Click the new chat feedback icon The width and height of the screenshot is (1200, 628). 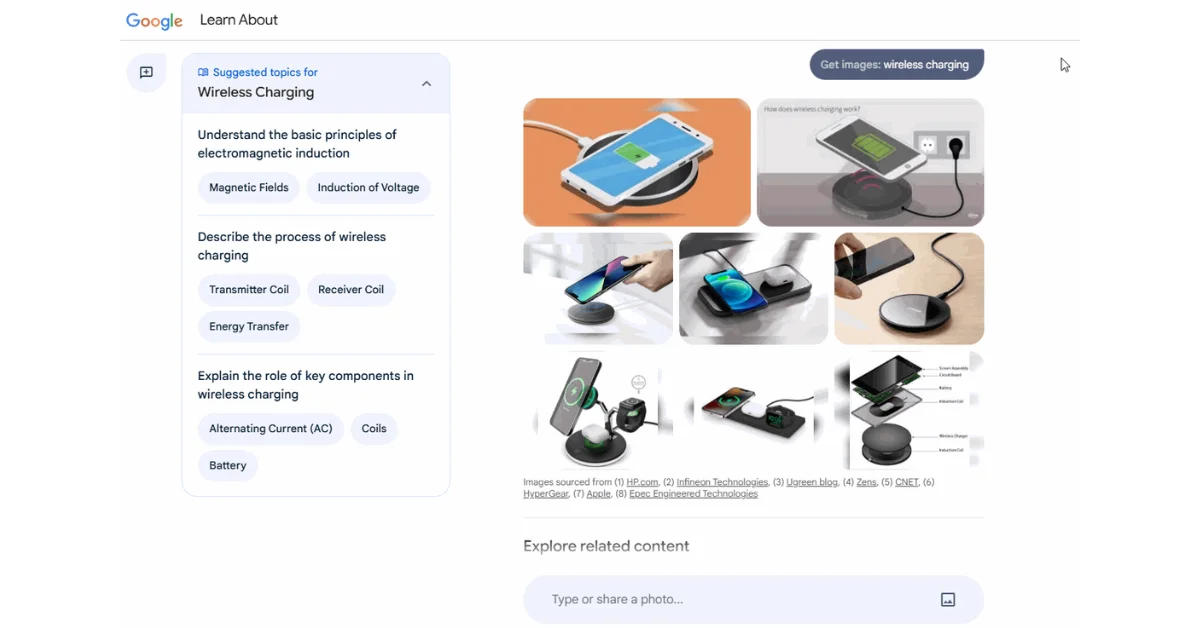(146, 73)
